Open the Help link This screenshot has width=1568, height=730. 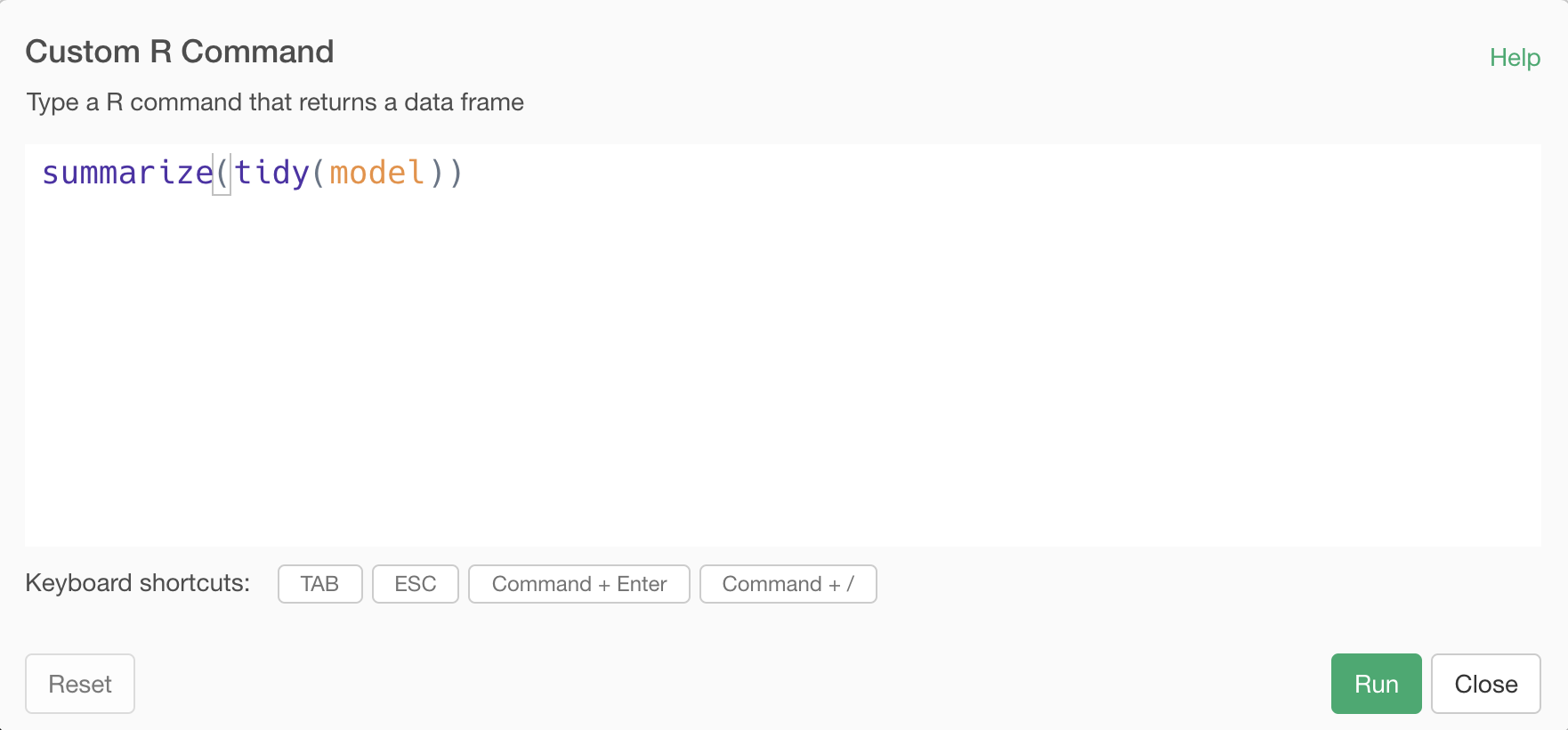[1515, 58]
